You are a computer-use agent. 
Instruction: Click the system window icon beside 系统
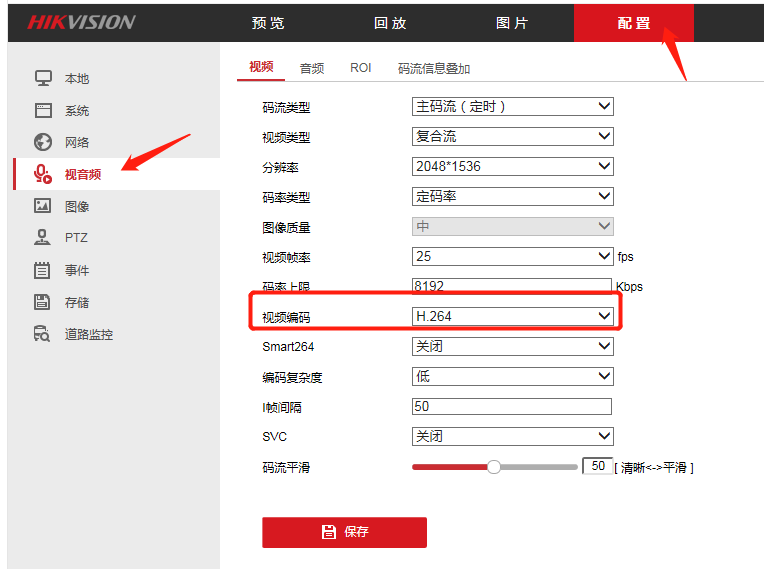[42, 110]
